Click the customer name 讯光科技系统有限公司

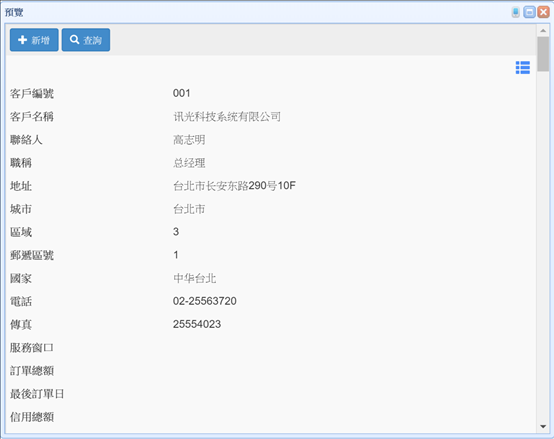pyautogui.click(x=227, y=117)
